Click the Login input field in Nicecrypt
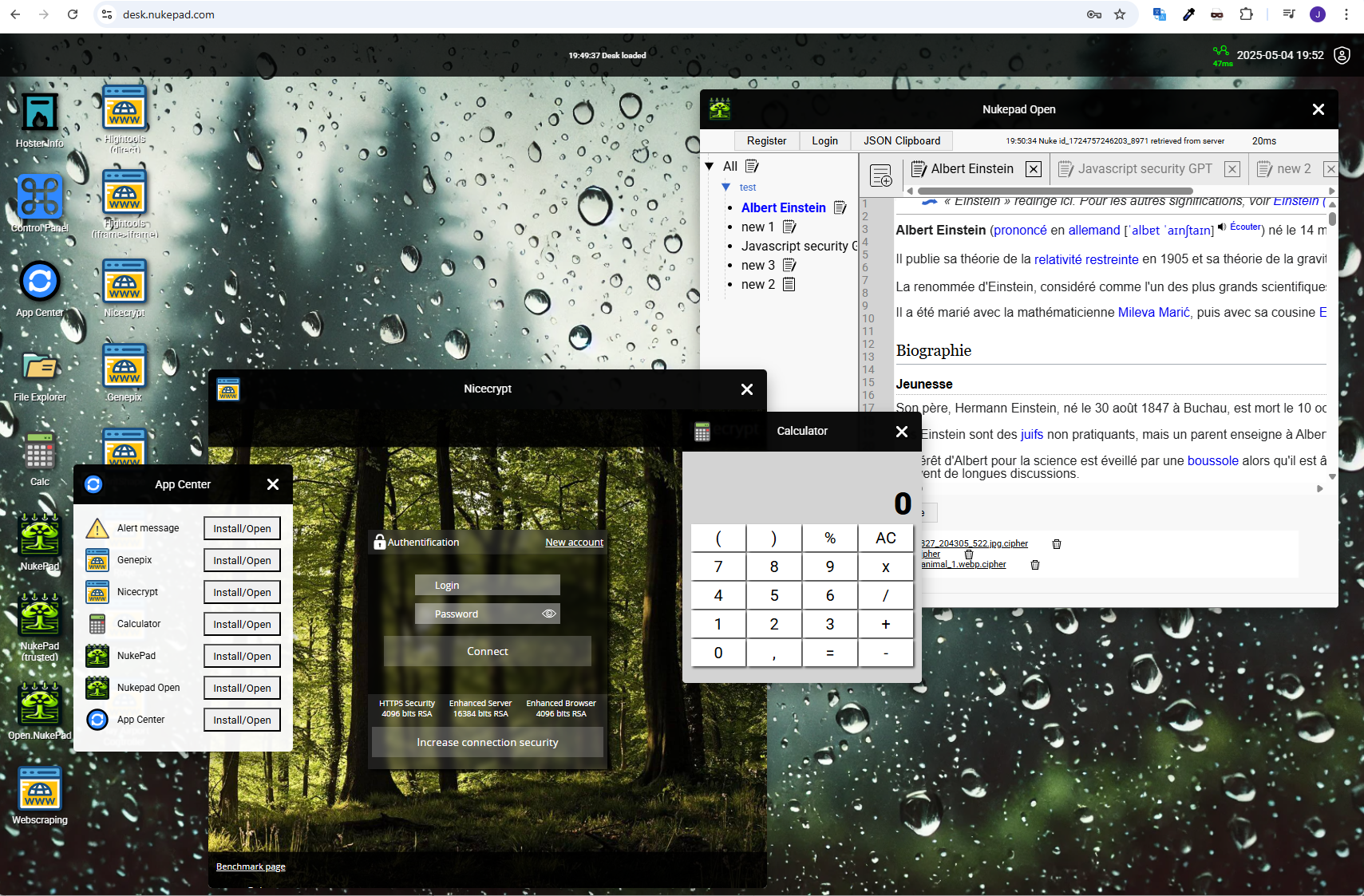Screen dimensions: 1364x896 pos(487,586)
